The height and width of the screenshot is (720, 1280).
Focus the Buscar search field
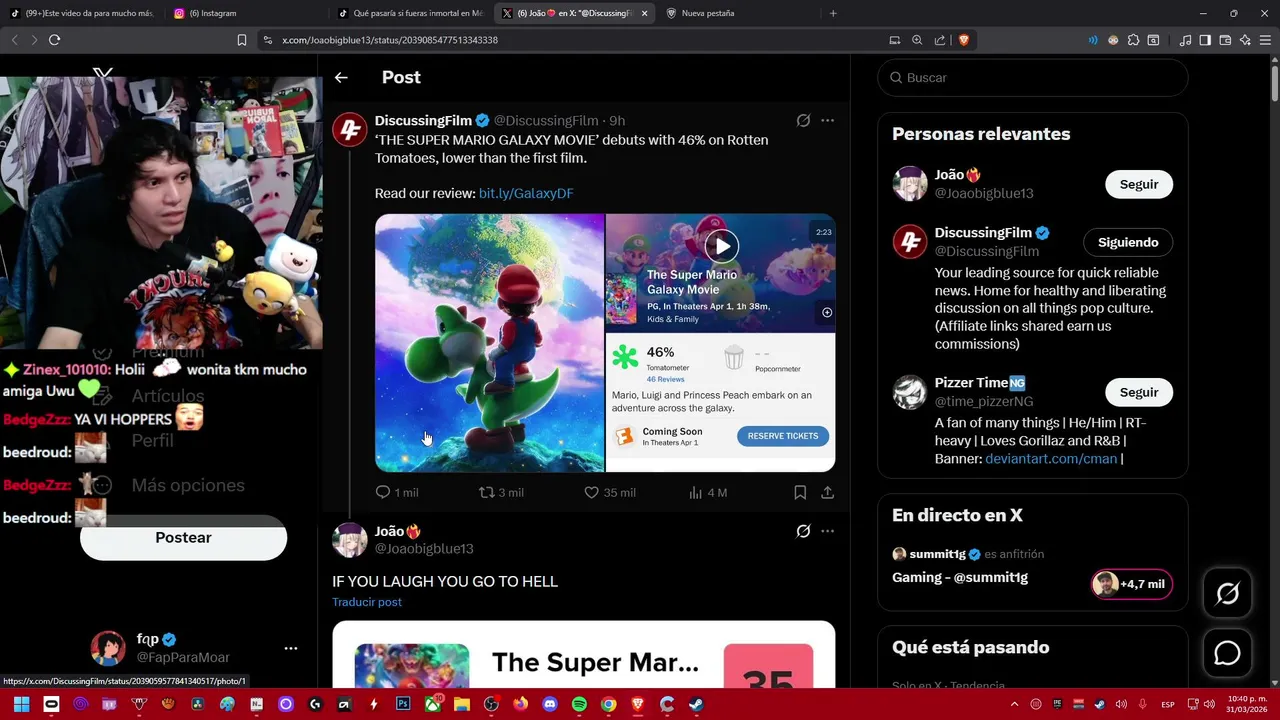1033,77
